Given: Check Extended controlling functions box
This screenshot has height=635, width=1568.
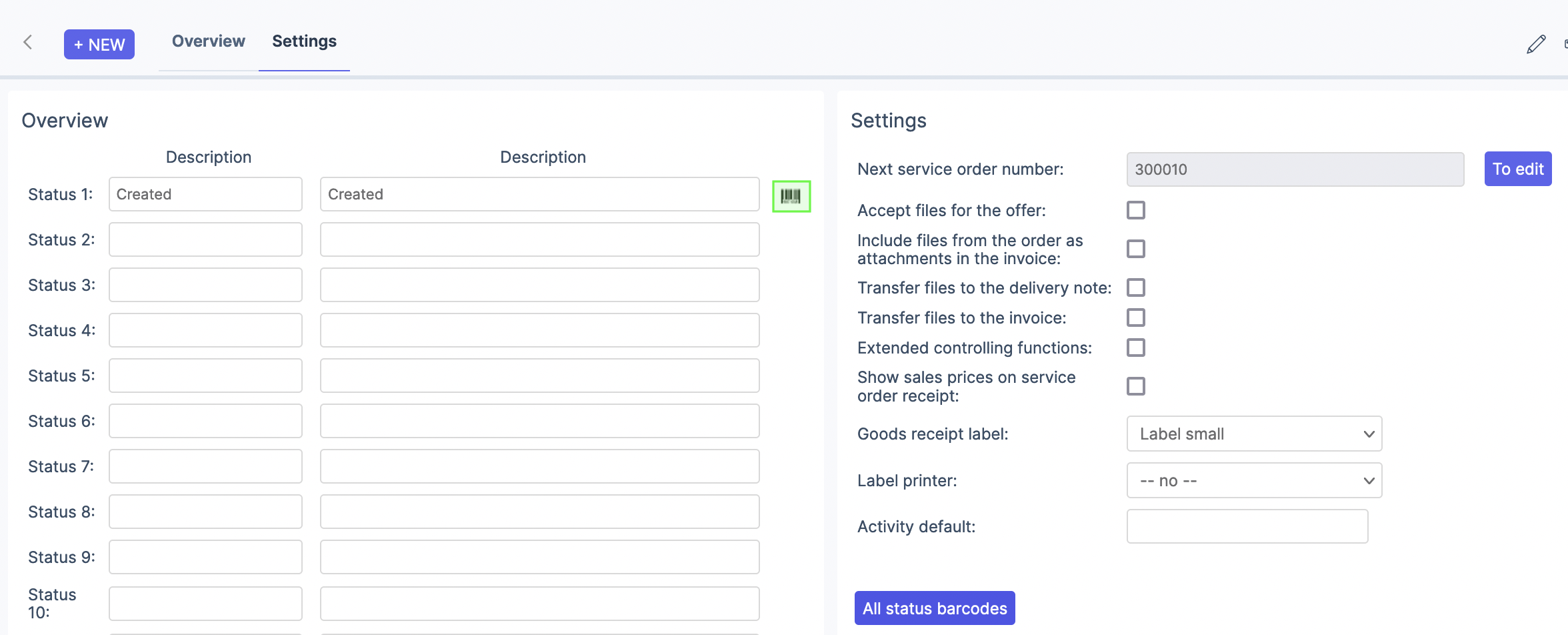Looking at the screenshot, I should pos(1135,348).
